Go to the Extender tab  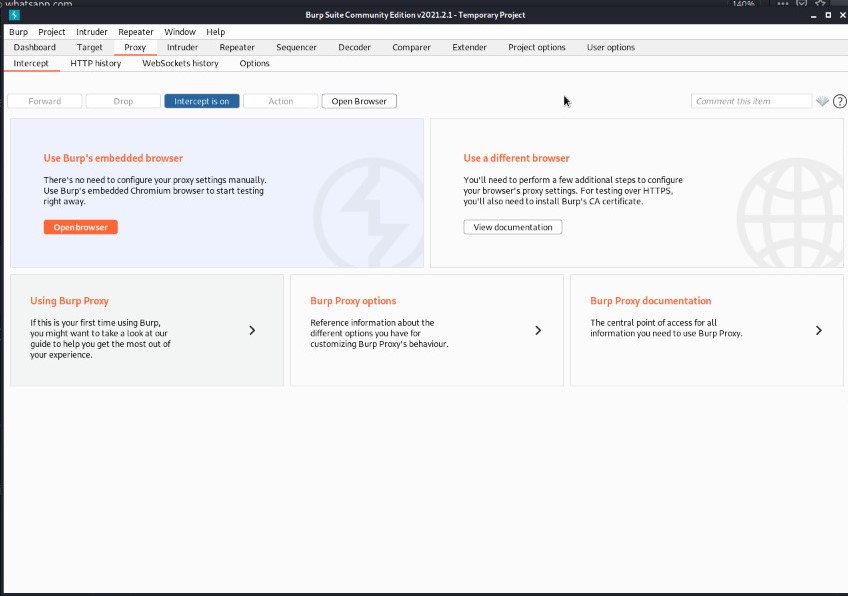point(469,48)
